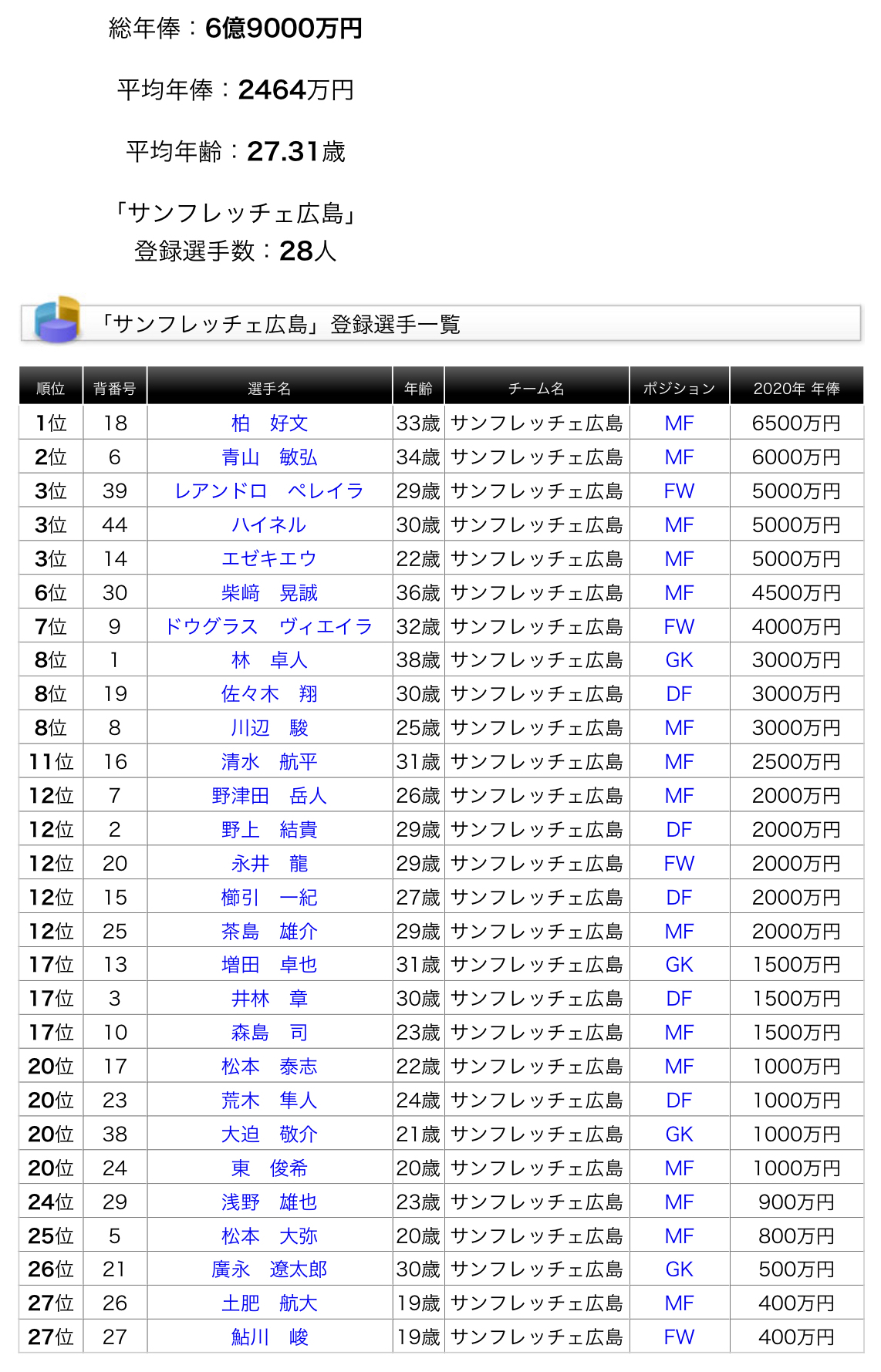
Task: Open player link 柴﨑 晃誠
Action: [x=269, y=593]
